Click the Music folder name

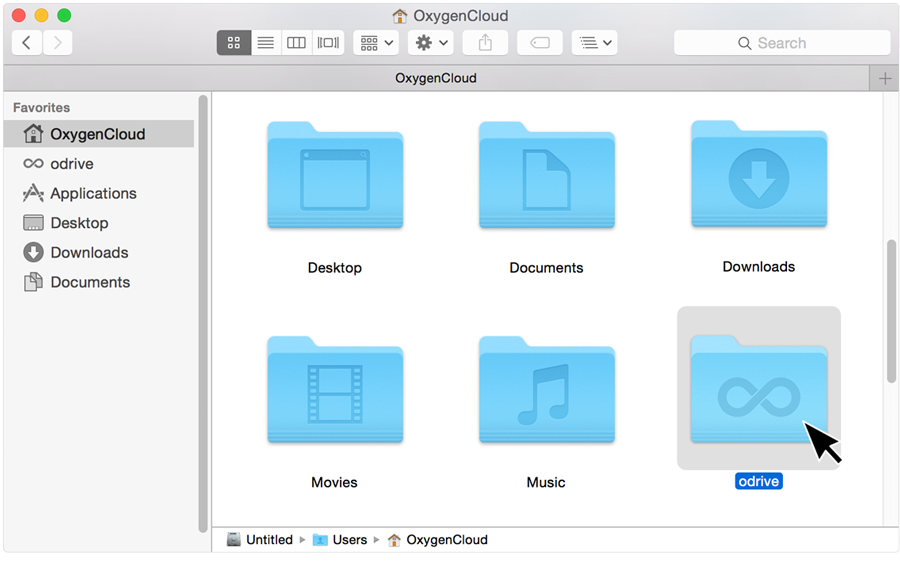tap(546, 482)
